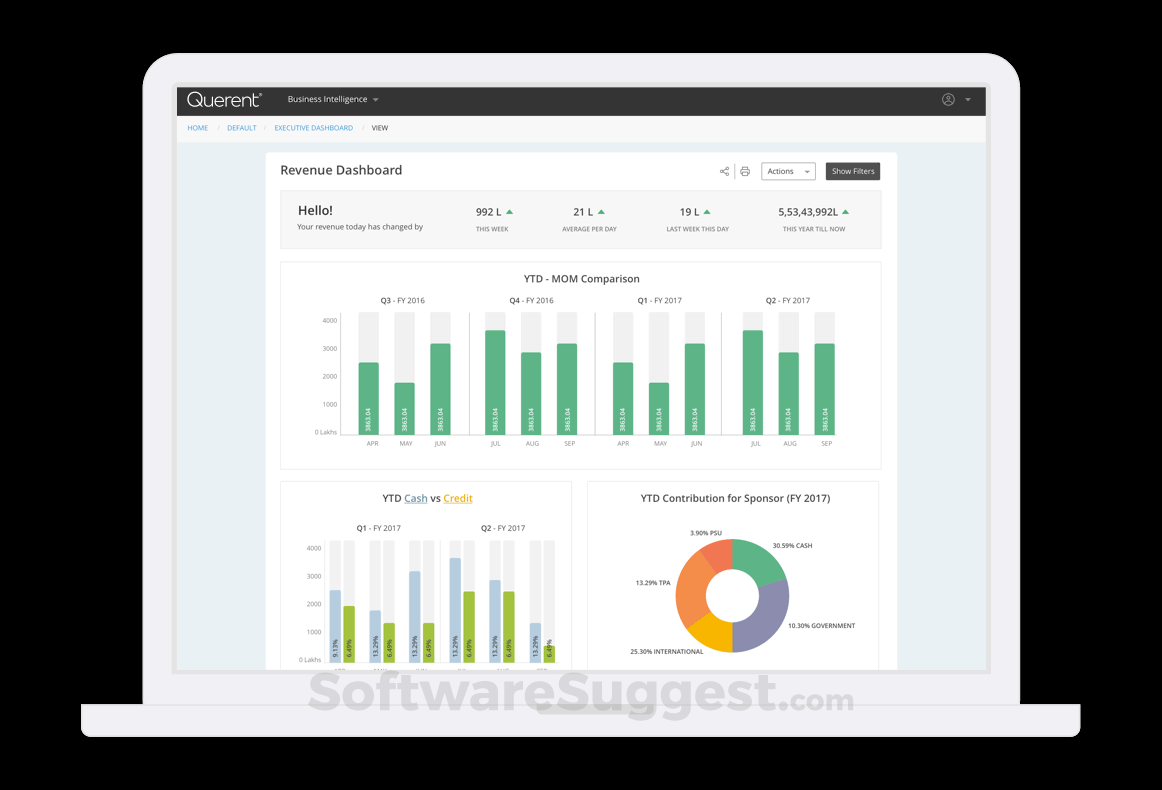Viewport: 1162px width, 790px height.
Task: Click the Querent logo
Action: tap(224, 99)
